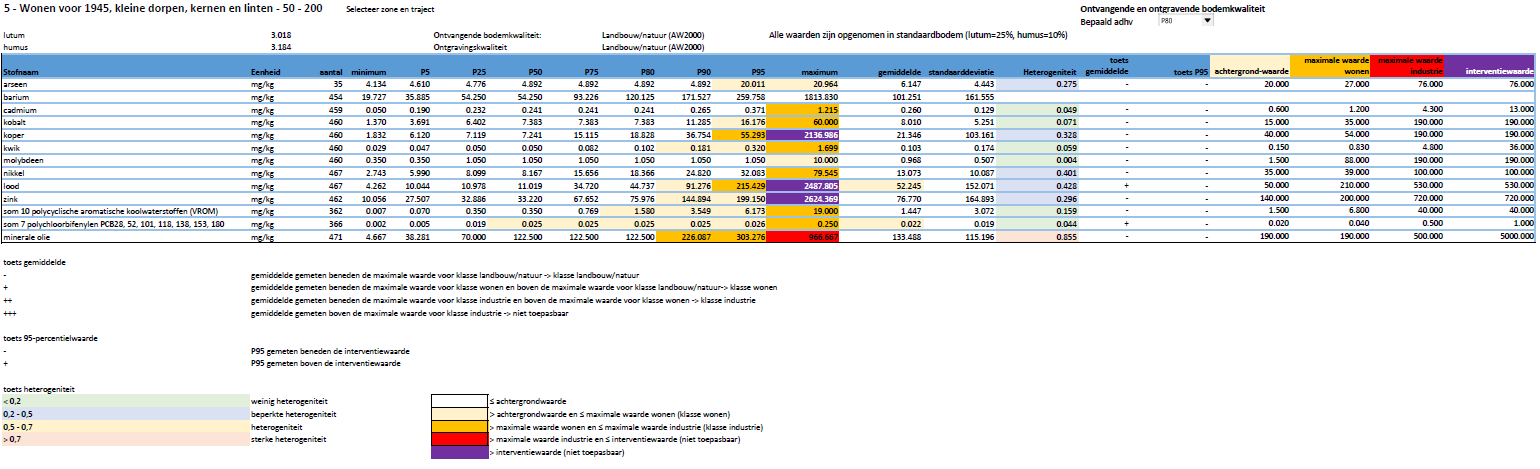The image size is (1540, 469).
Task: Click the red legend swatch box
Action: tap(457, 439)
